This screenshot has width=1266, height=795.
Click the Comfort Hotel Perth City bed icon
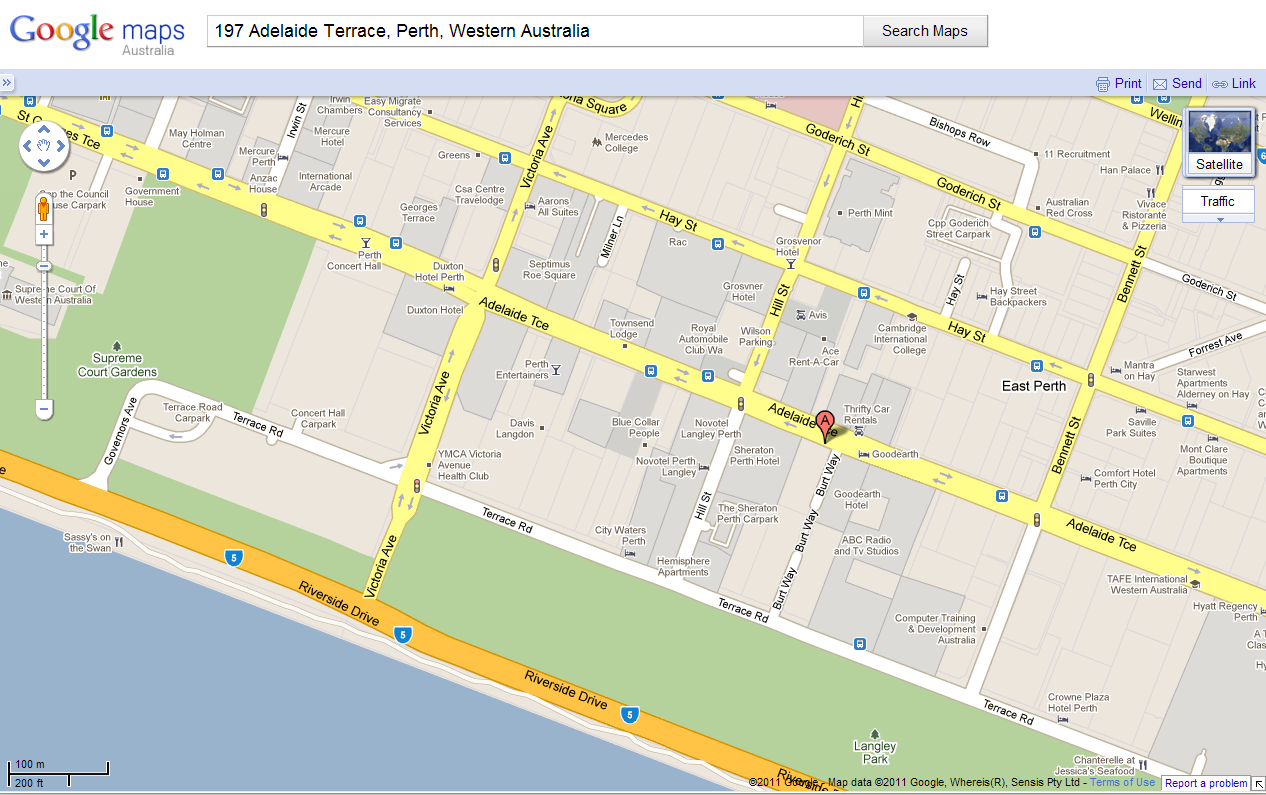click(1086, 478)
